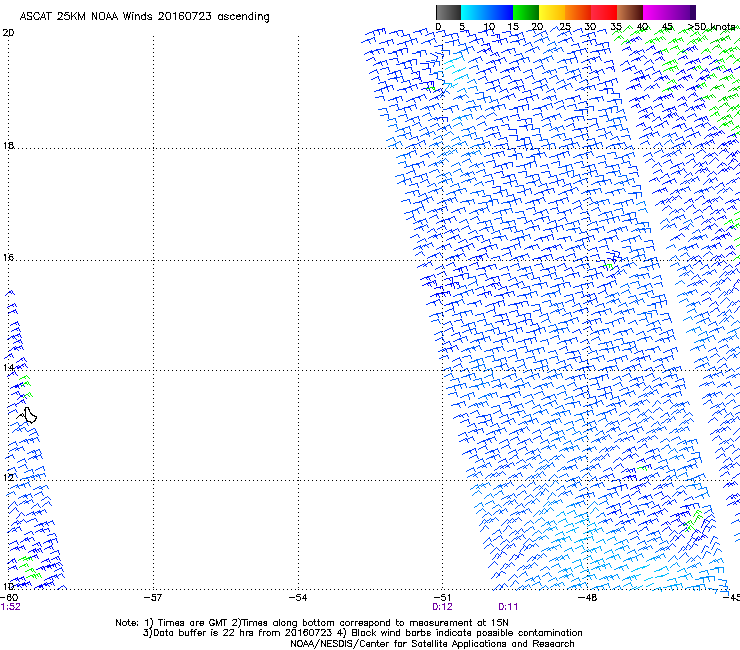
Task: Select the gray 0-5 knots legend segment
Action: 448,12
